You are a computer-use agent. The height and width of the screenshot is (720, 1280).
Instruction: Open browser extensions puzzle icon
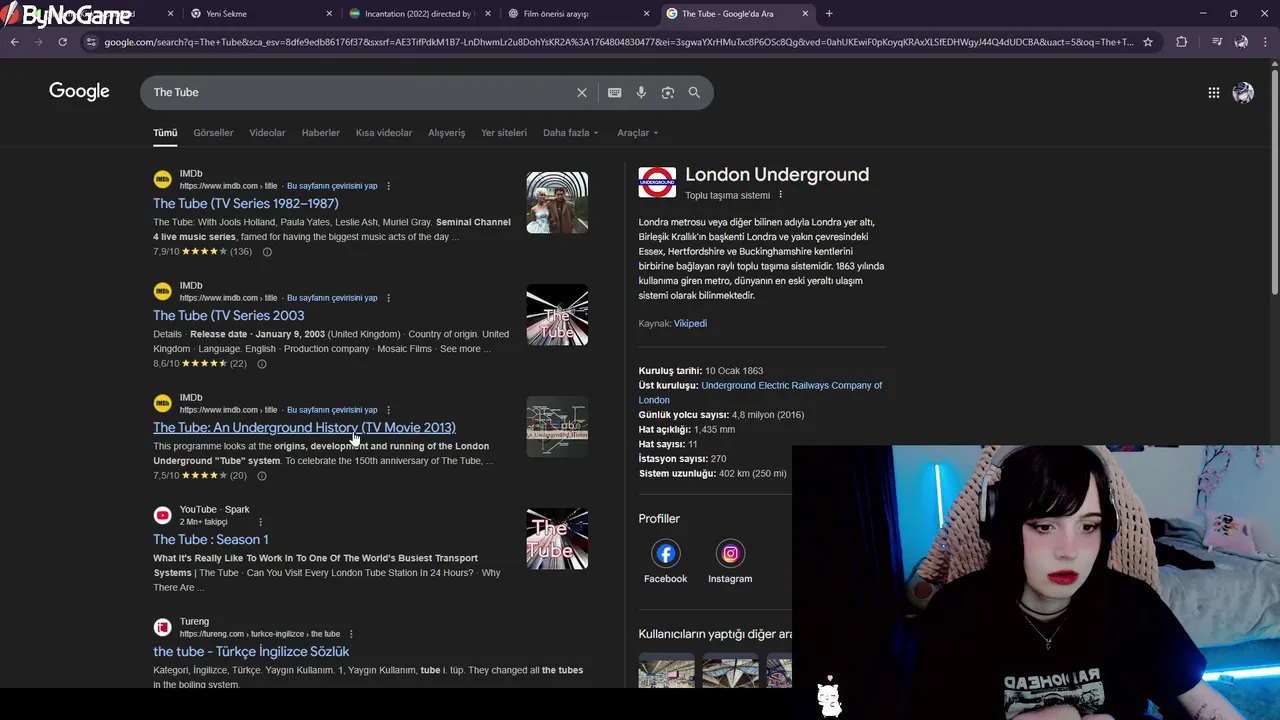click(1181, 42)
